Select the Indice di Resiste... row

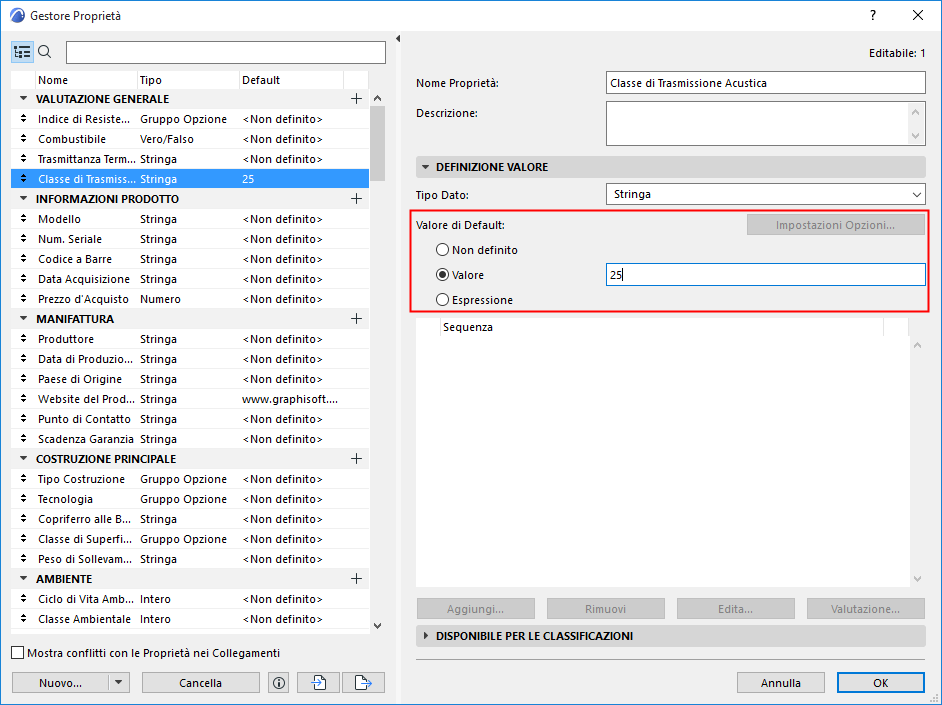(x=190, y=119)
